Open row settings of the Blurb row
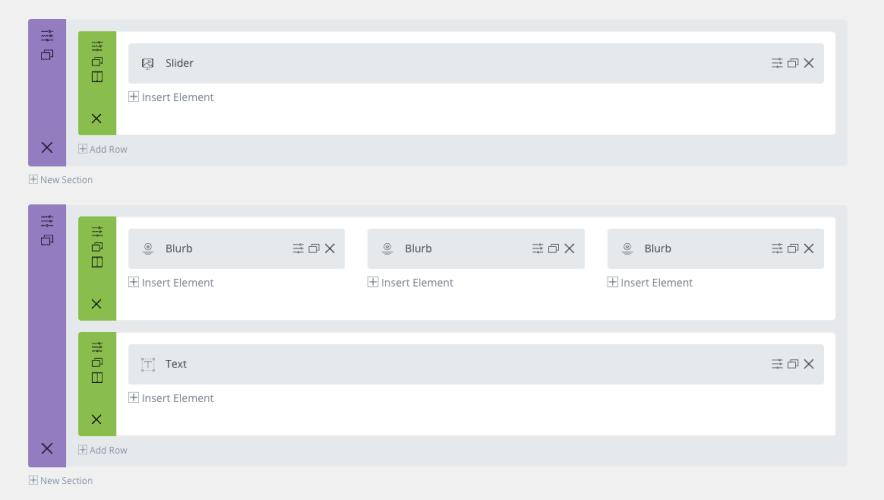This screenshot has width=884, height=500. click(97, 231)
